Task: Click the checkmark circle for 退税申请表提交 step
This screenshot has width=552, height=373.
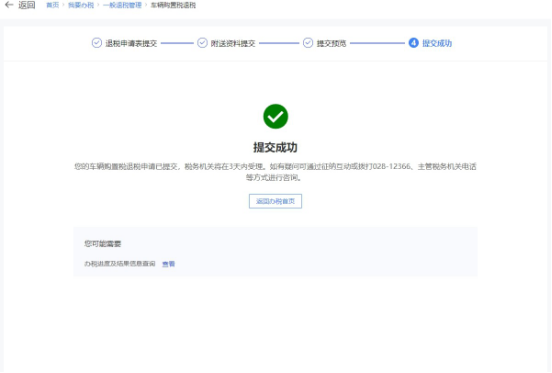Action: [x=97, y=43]
